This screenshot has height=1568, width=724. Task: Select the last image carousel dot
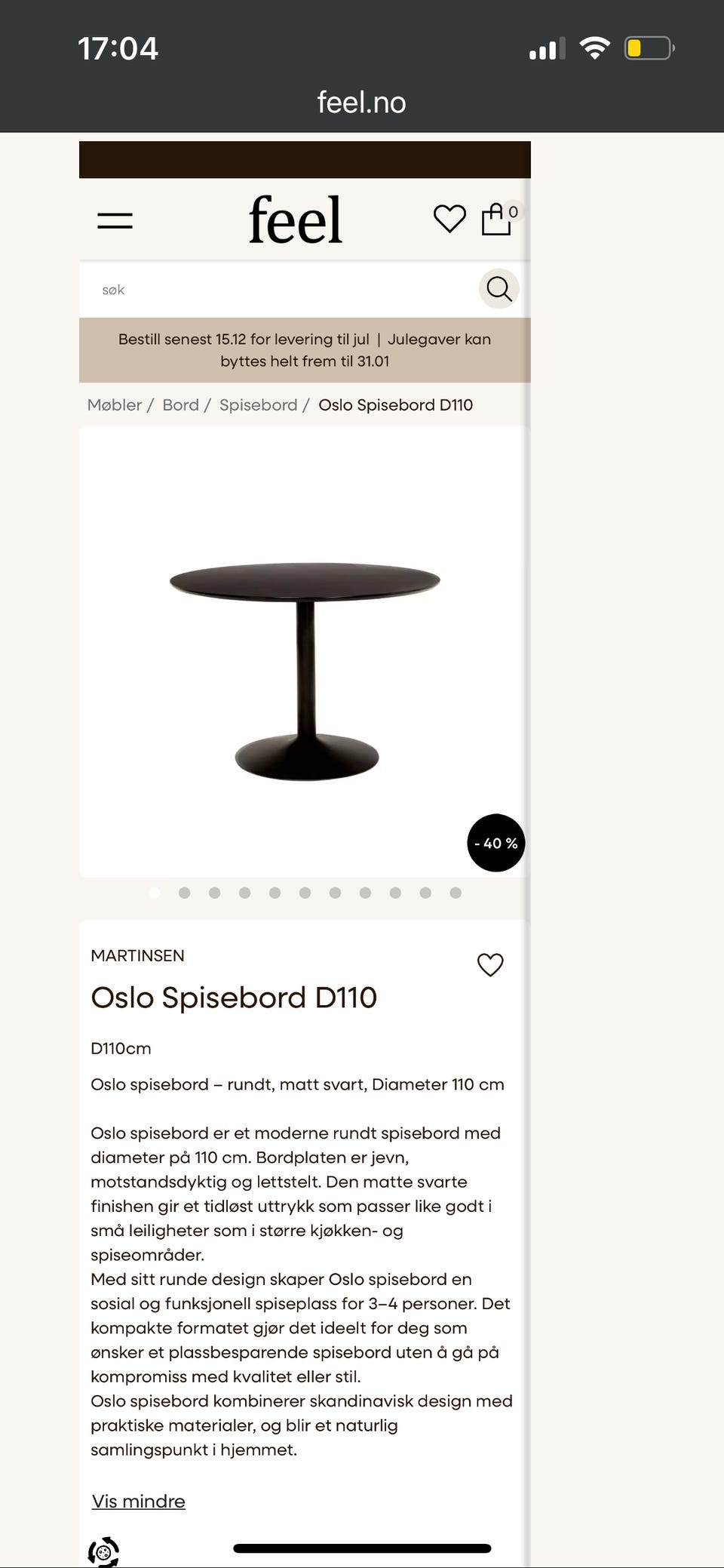click(x=456, y=893)
